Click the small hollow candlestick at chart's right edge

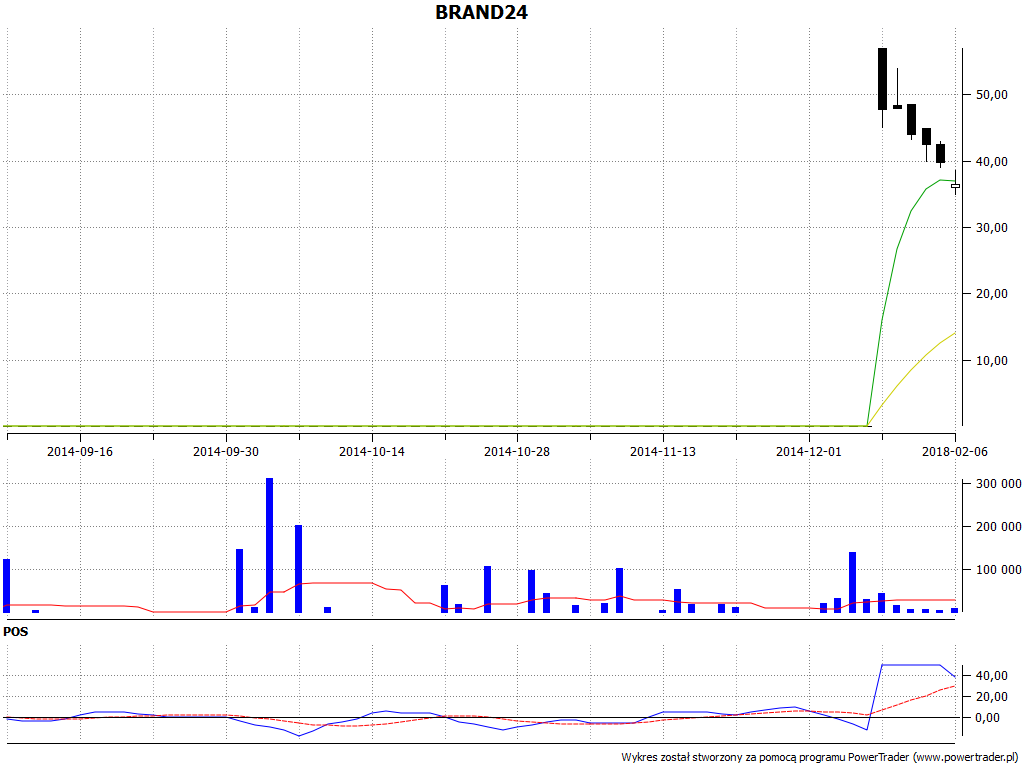coord(955,185)
